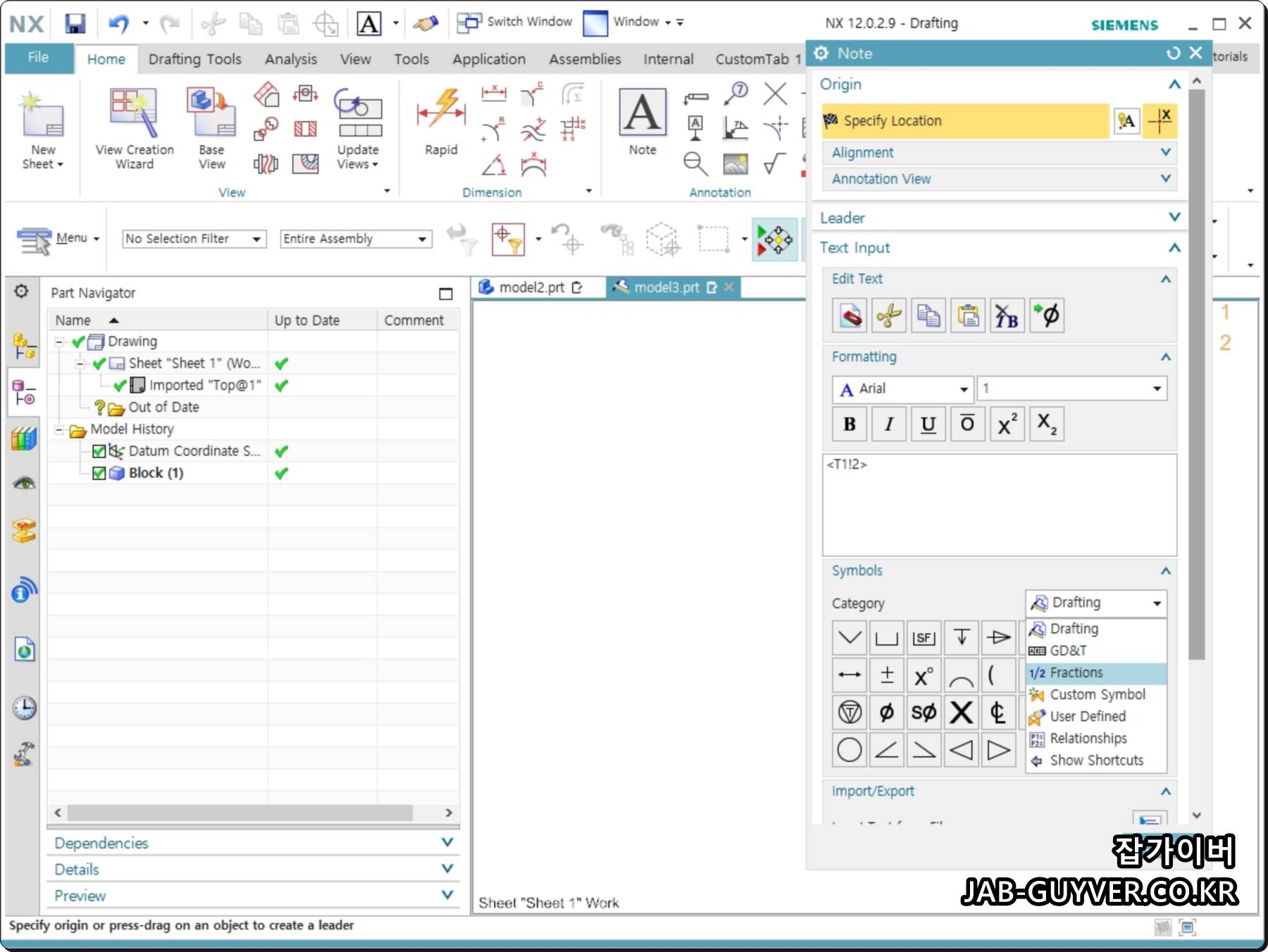Uncheck the Block (1) checkbox
1268x952 pixels.
pyautogui.click(x=99, y=473)
